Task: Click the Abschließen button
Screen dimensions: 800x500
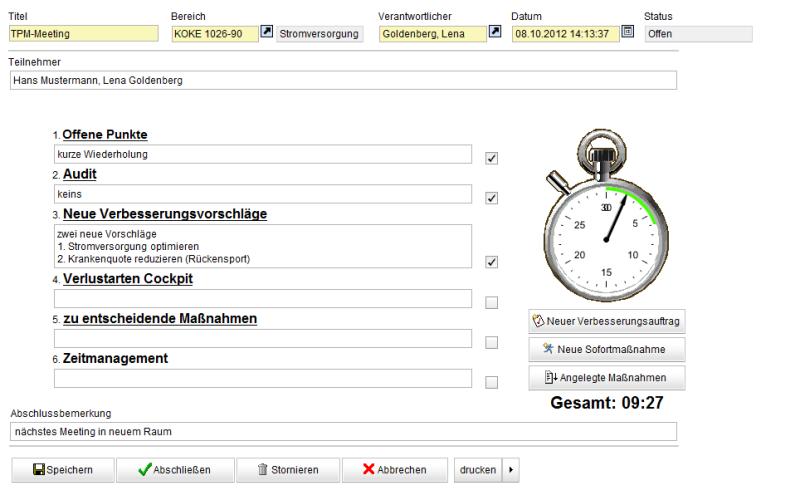Action: click(x=176, y=470)
